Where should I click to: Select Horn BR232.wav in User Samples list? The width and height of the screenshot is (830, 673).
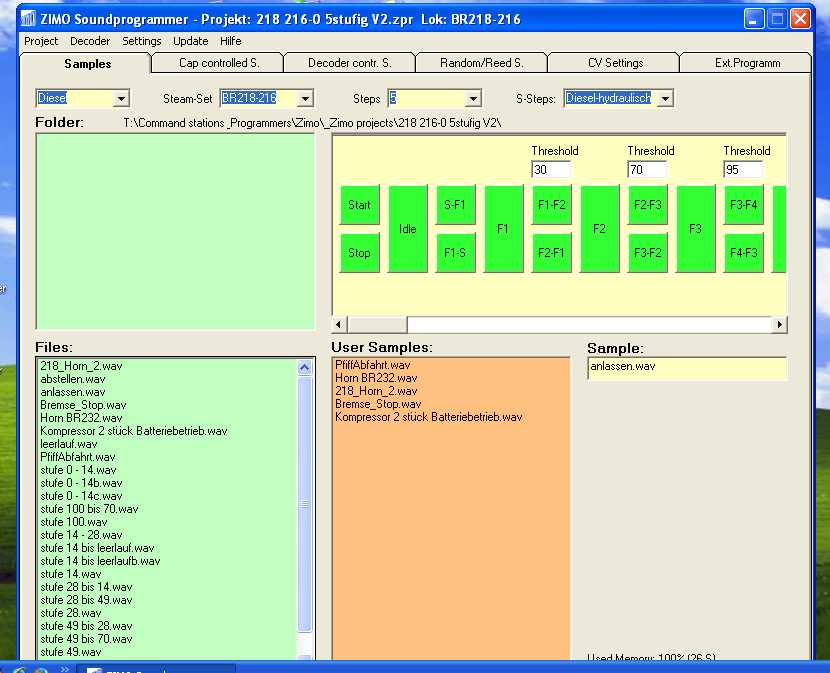[x=376, y=378]
